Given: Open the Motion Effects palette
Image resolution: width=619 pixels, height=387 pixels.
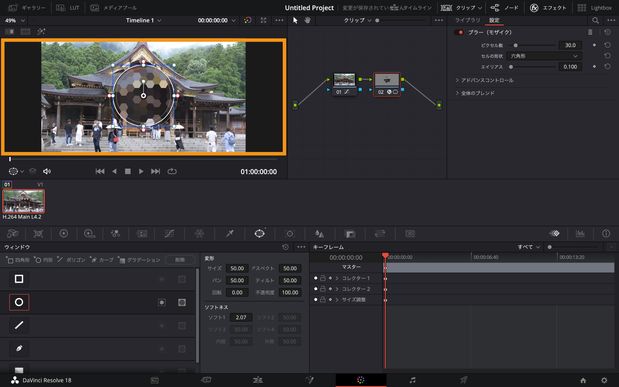Looking at the screenshot, I should [142, 234].
